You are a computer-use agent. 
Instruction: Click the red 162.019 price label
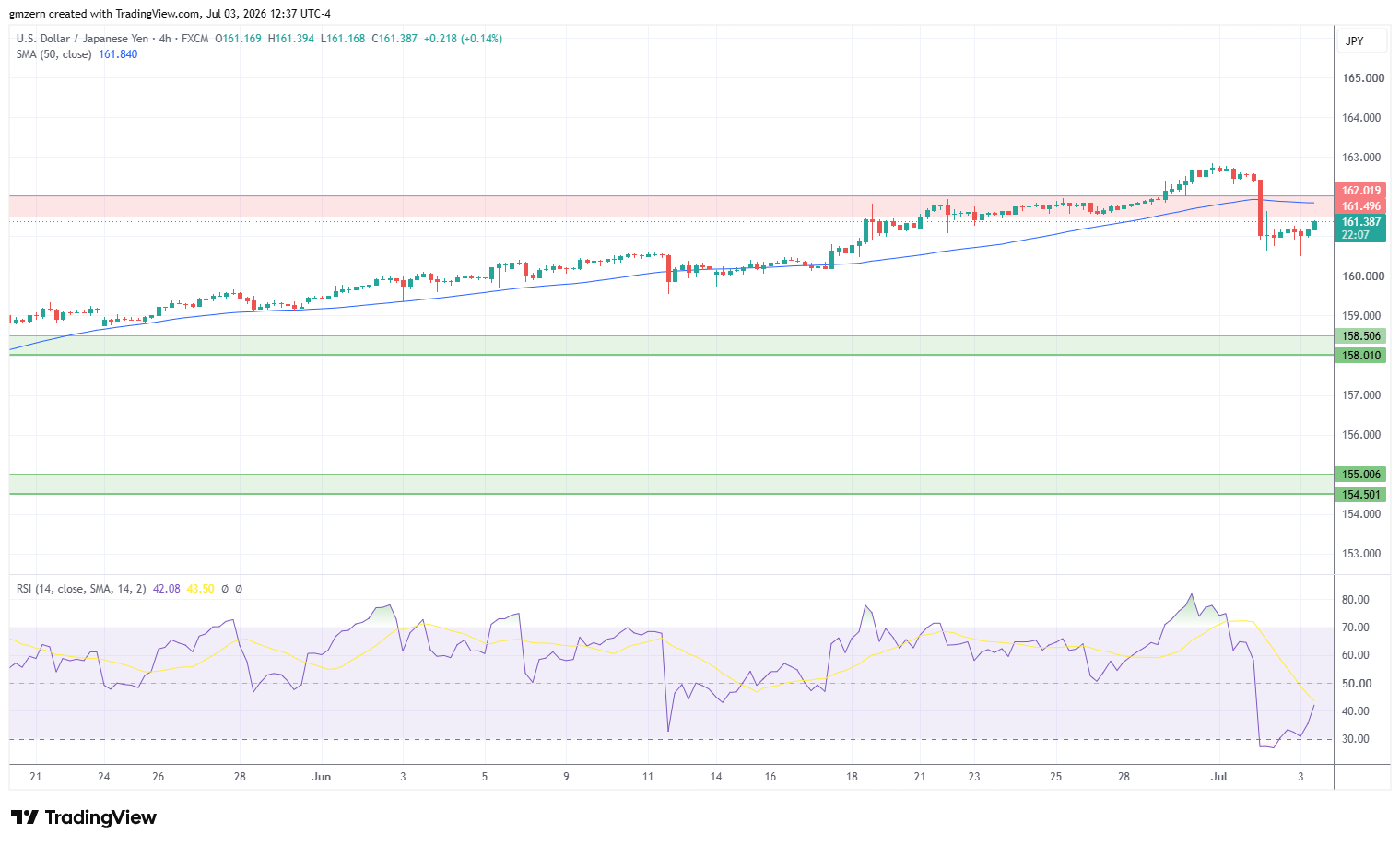pos(1359,191)
